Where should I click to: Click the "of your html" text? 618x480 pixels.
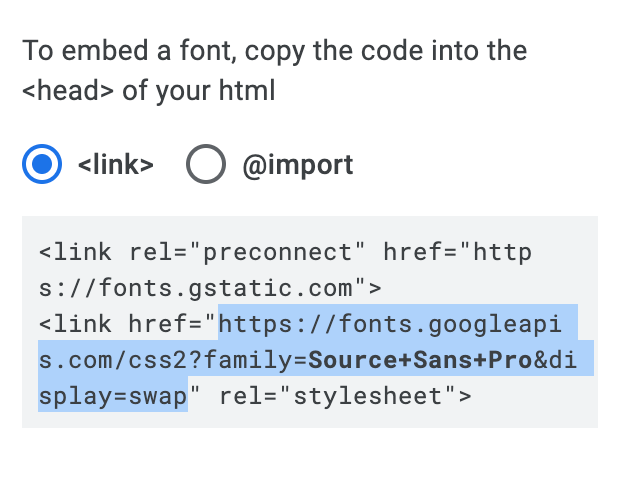point(199,91)
